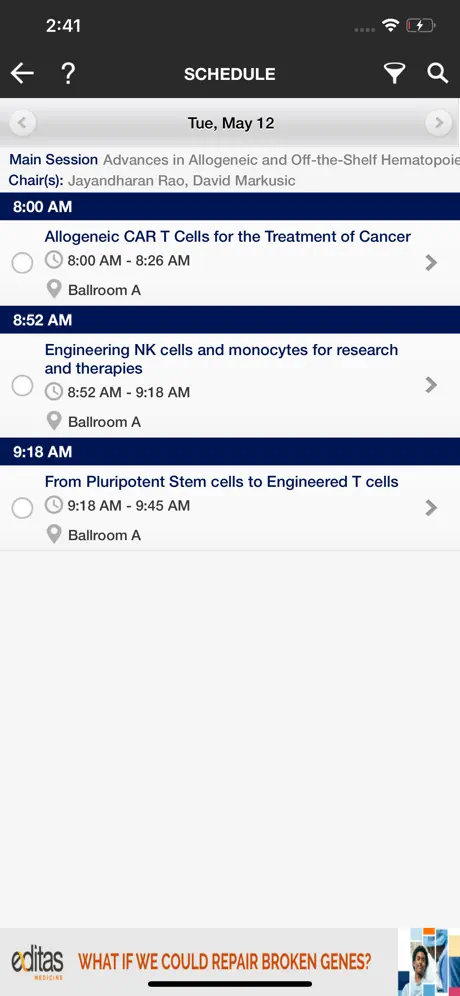Select circle for Pluripotent Stem cells session
Image resolution: width=460 pixels, height=996 pixels.
[x=22, y=508]
